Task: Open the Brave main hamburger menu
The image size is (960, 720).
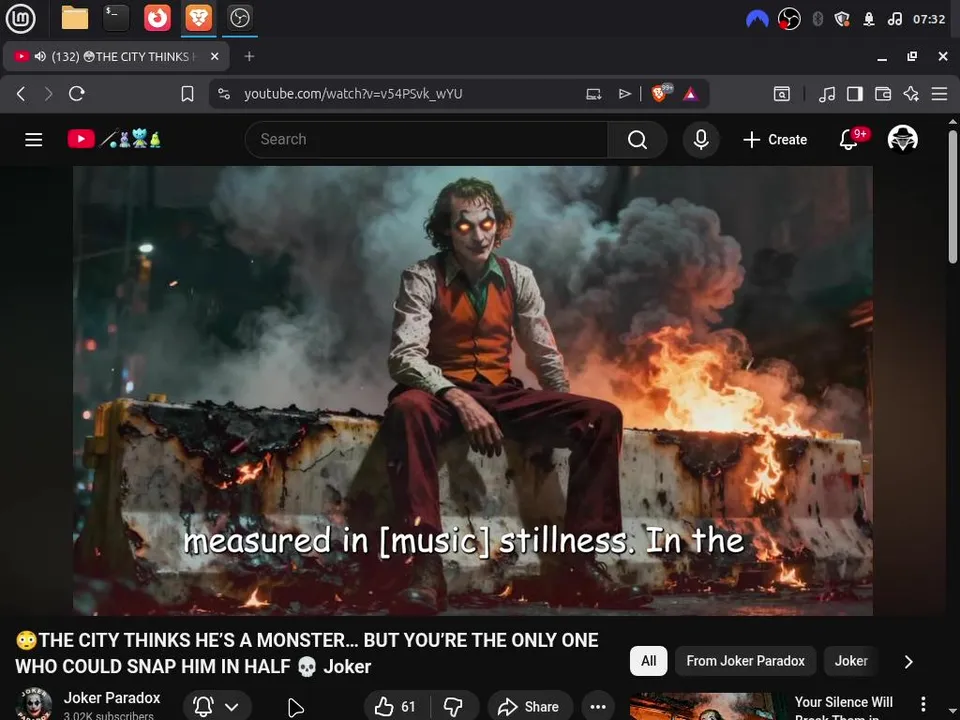Action: pyautogui.click(x=939, y=94)
